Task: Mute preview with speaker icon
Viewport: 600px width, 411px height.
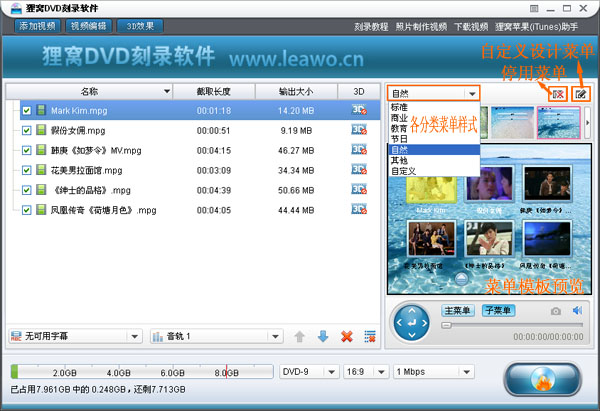Action: (x=577, y=310)
